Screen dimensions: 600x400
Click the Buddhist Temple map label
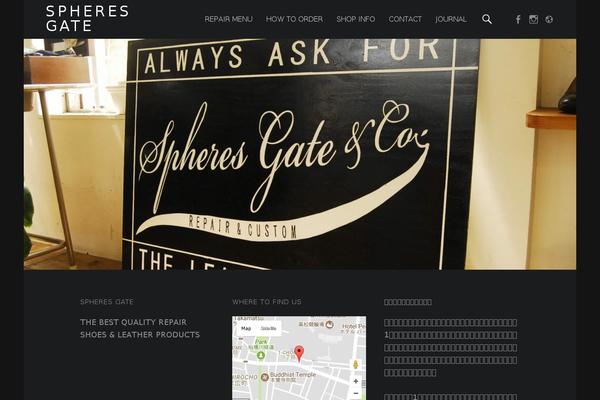(293, 375)
